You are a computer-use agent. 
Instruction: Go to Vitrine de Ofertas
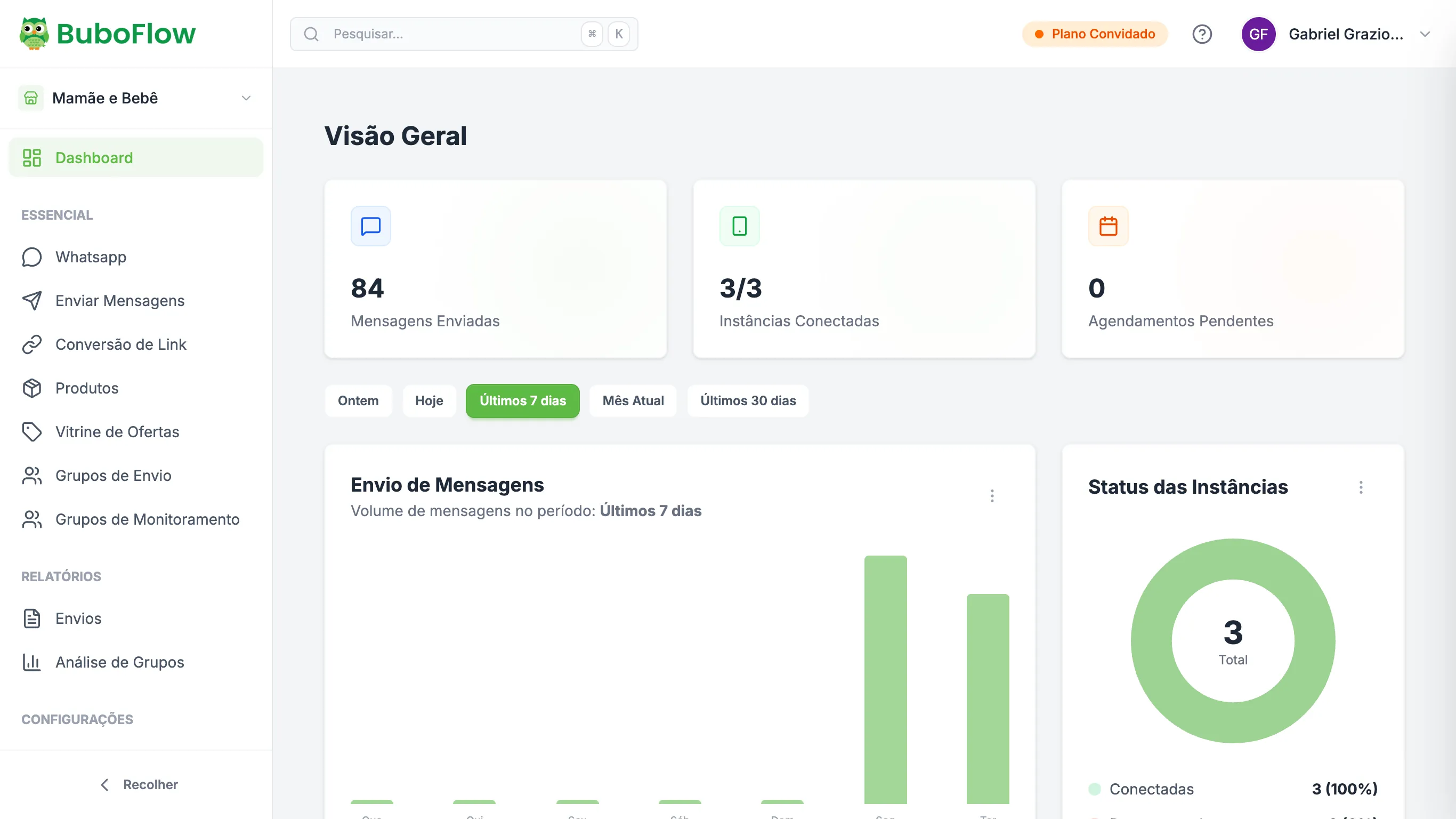(117, 431)
